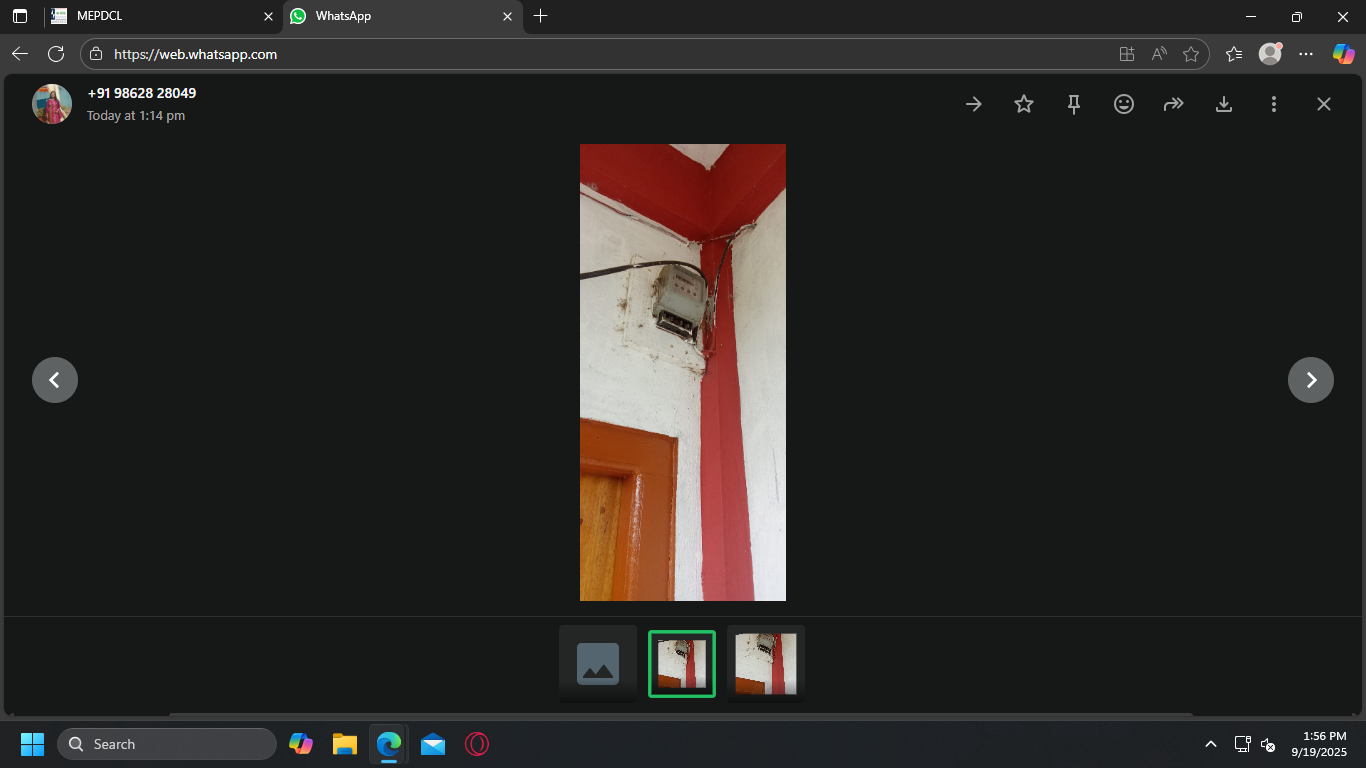The width and height of the screenshot is (1366, 768).
Task: Click the horizontal scrollbar below thumbnails
Action: pos(681,715)
